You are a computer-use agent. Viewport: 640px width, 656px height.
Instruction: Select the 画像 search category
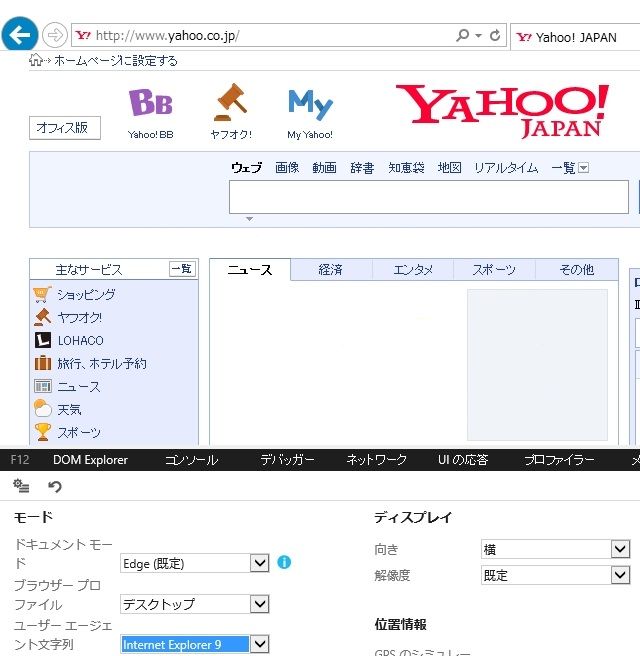pyautogui.click(x=287, y=168)
